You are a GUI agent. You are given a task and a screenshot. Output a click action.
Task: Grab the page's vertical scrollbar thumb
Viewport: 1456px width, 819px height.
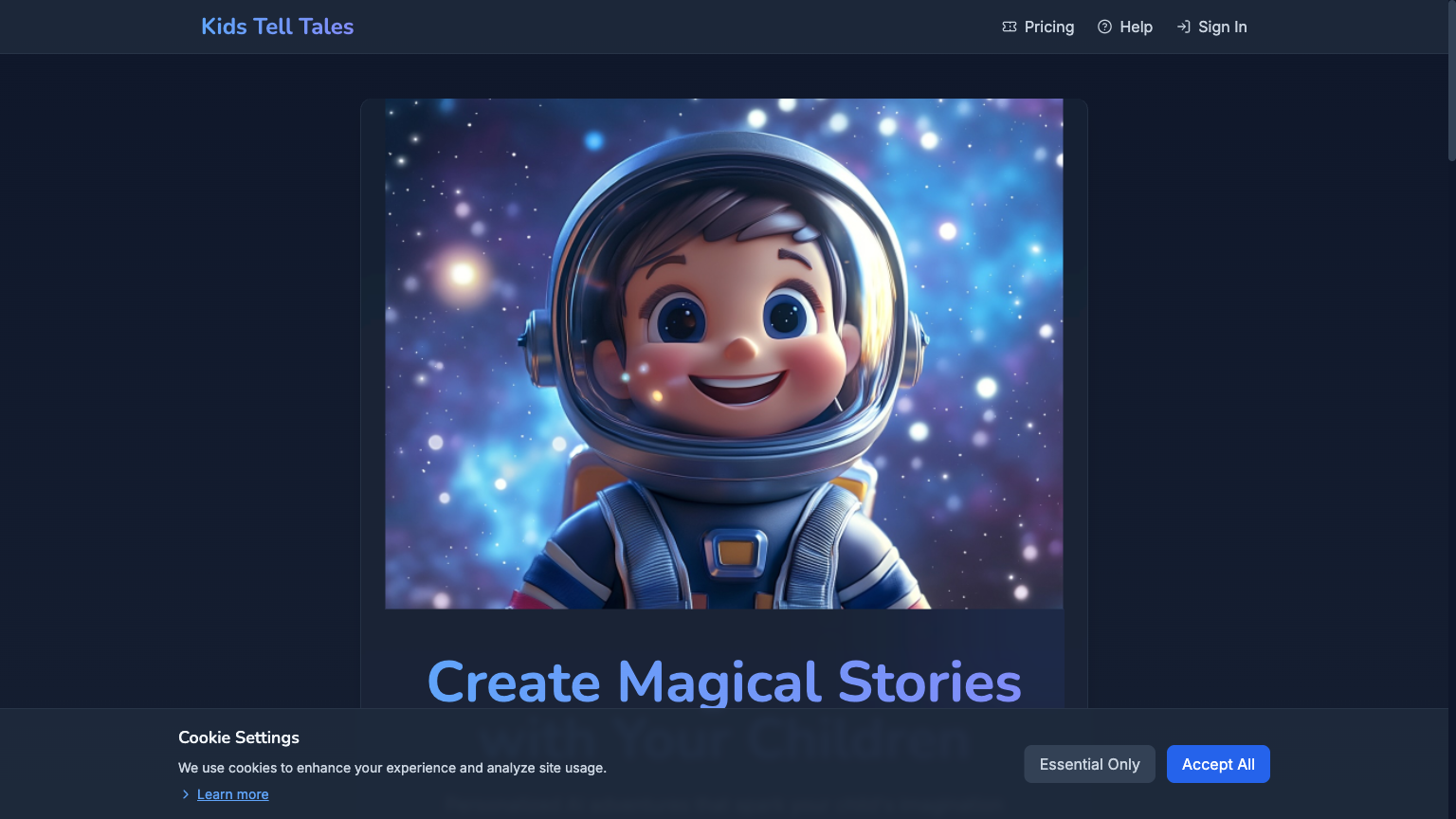click(x=1450, y=81)
